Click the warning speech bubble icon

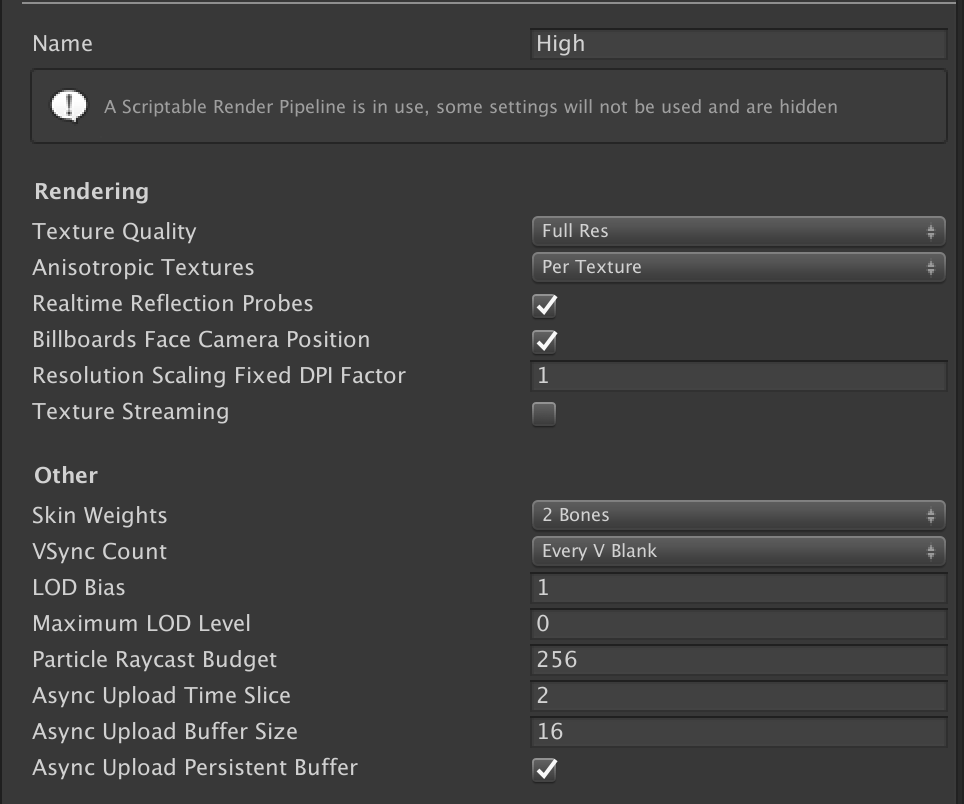(x=68, y=106)
